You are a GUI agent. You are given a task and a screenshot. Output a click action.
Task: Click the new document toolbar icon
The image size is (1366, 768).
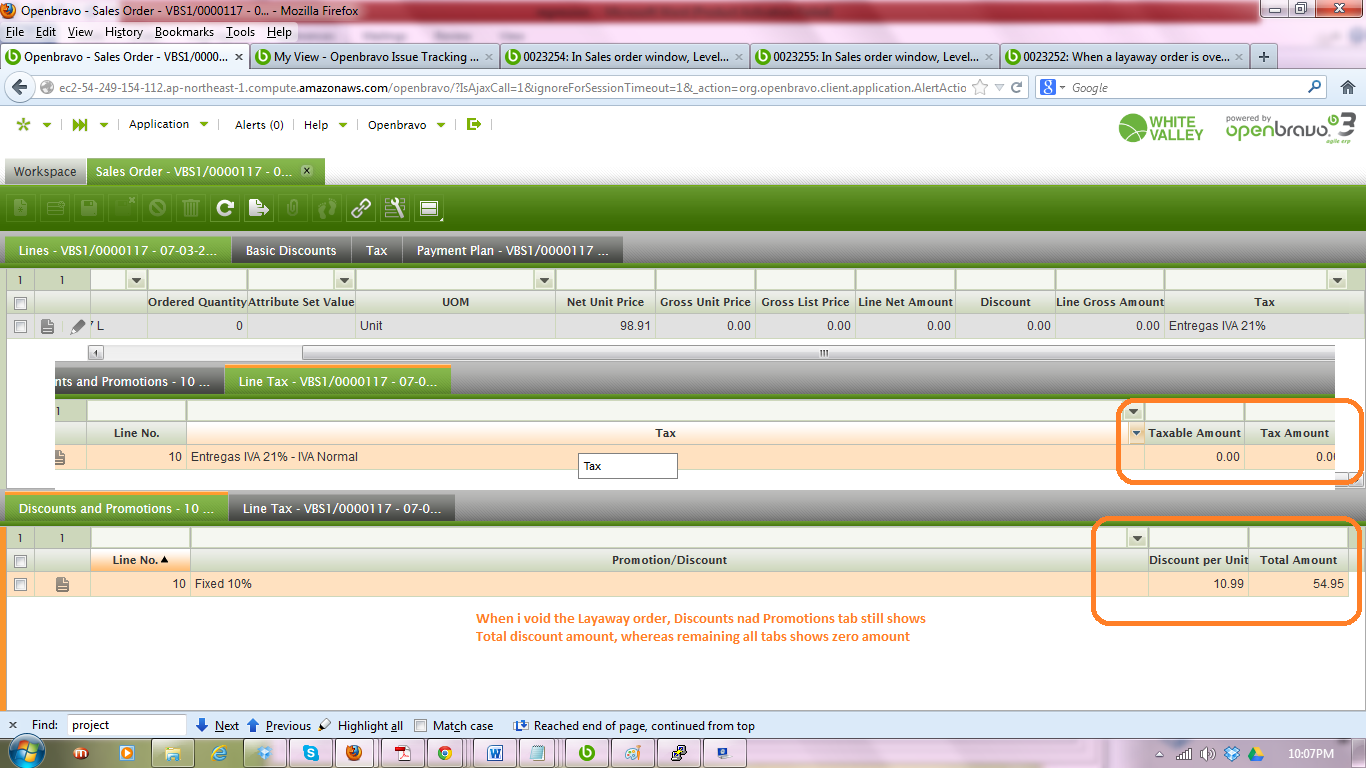[x=21, y=208]
